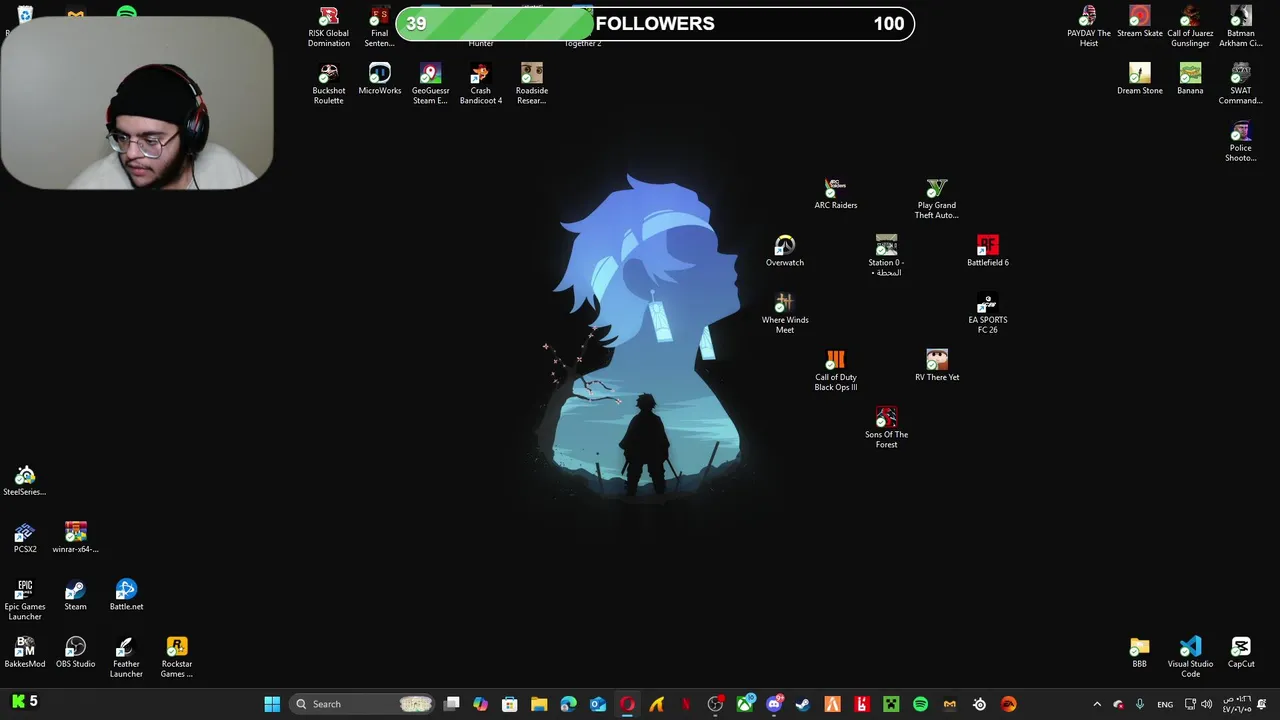Switch to Opera GX on taskbar
The width and height of the screenshot is (1280, 720).
pyautogui.click(x=627, y=704)
